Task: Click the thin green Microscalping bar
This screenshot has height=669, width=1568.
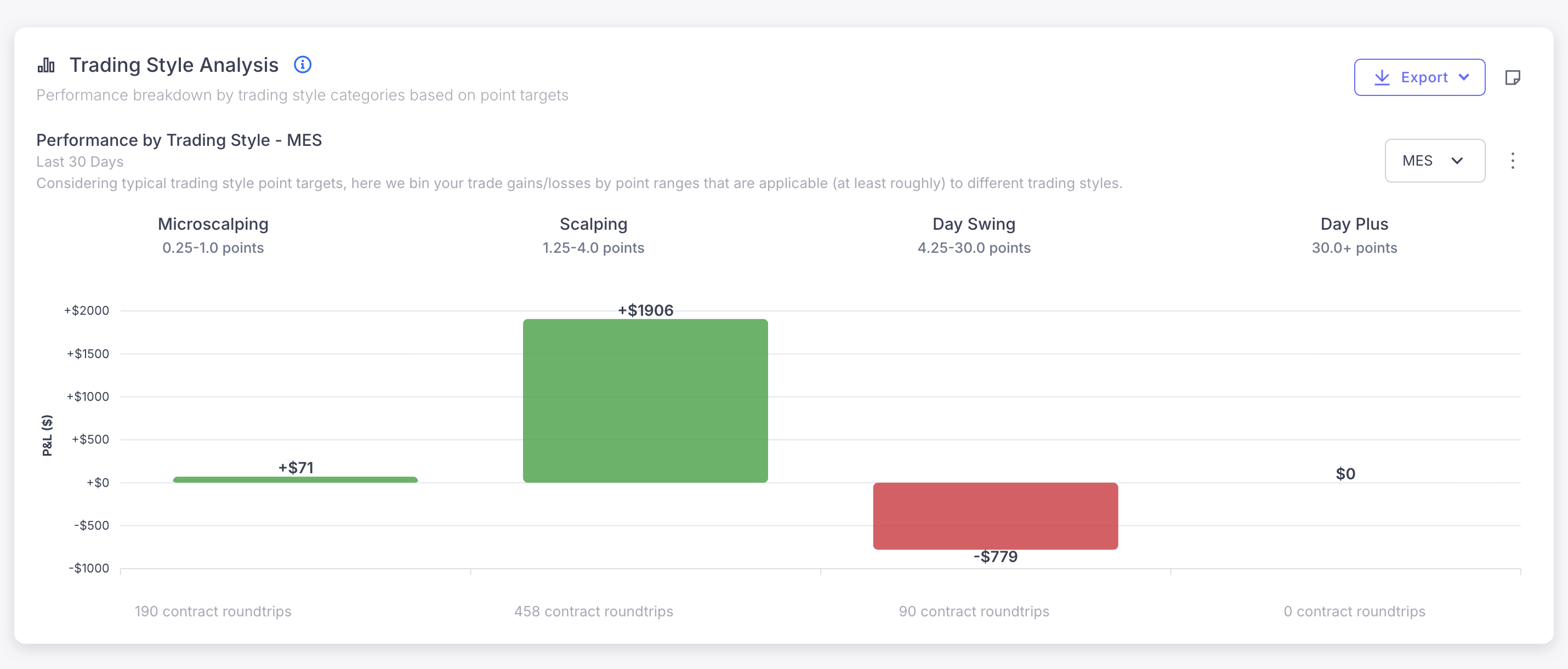Action: click(295, 480)
